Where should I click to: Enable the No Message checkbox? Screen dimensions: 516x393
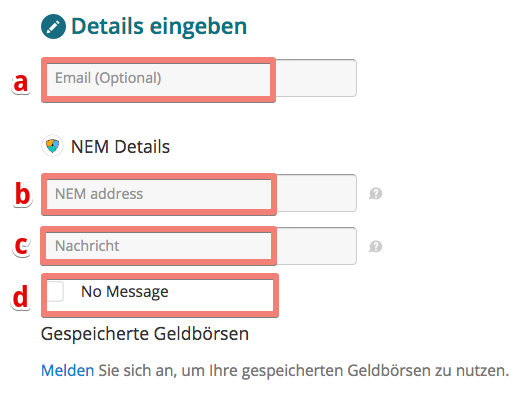55,291
